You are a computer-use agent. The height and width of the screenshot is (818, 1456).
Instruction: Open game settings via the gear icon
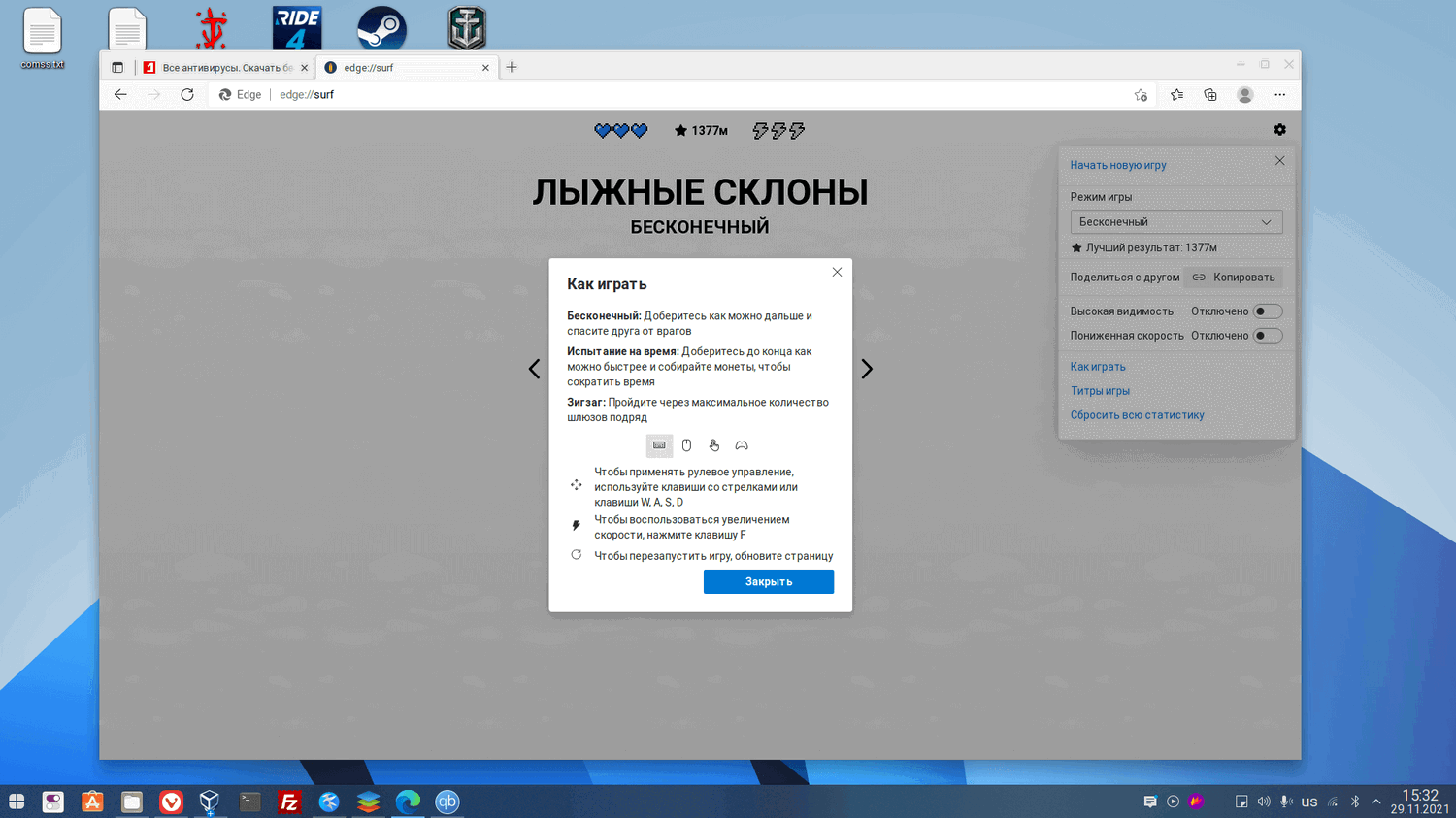(1279, 129)
